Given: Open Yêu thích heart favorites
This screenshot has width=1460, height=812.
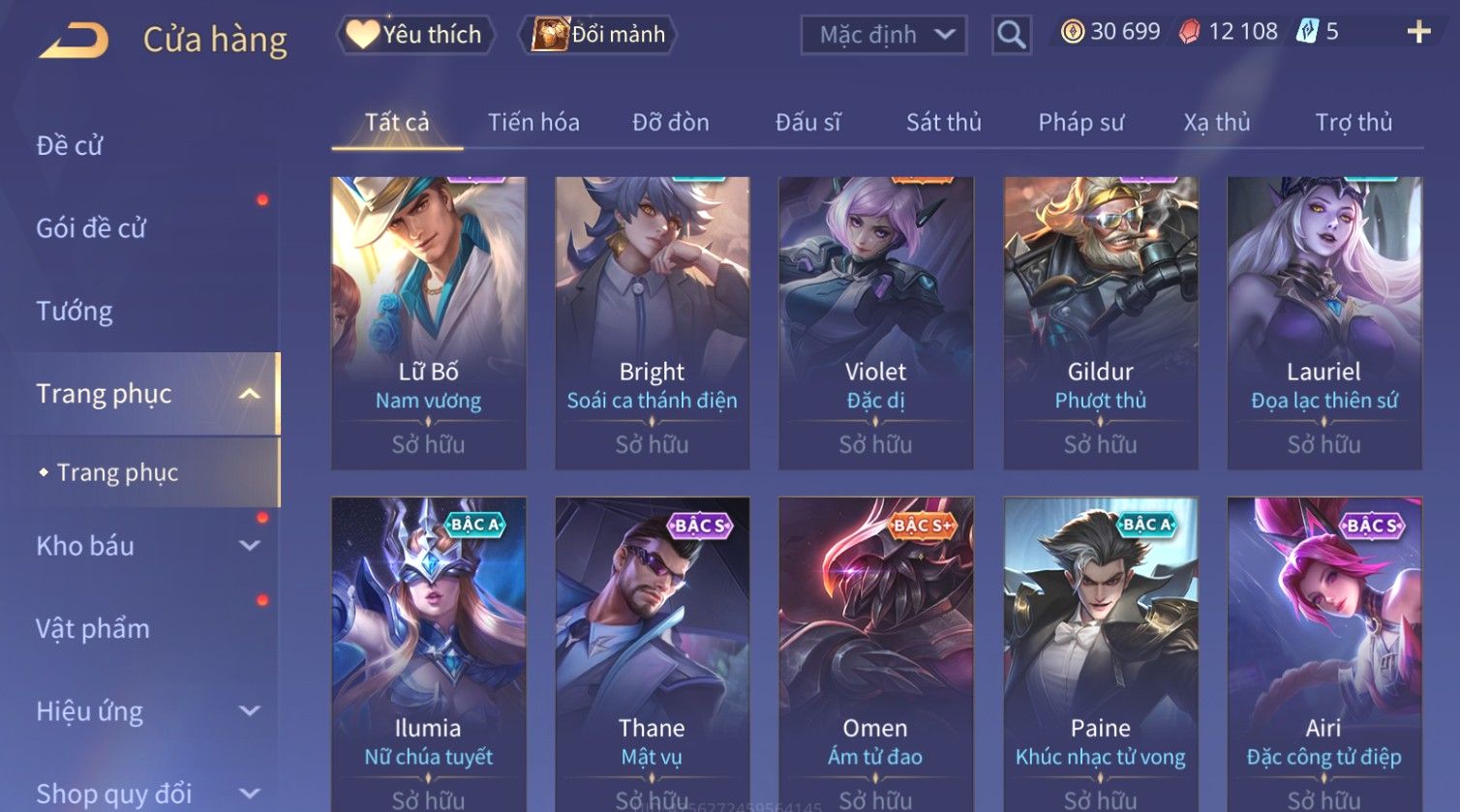Looking at the screenshot, I should click(415, 35).
